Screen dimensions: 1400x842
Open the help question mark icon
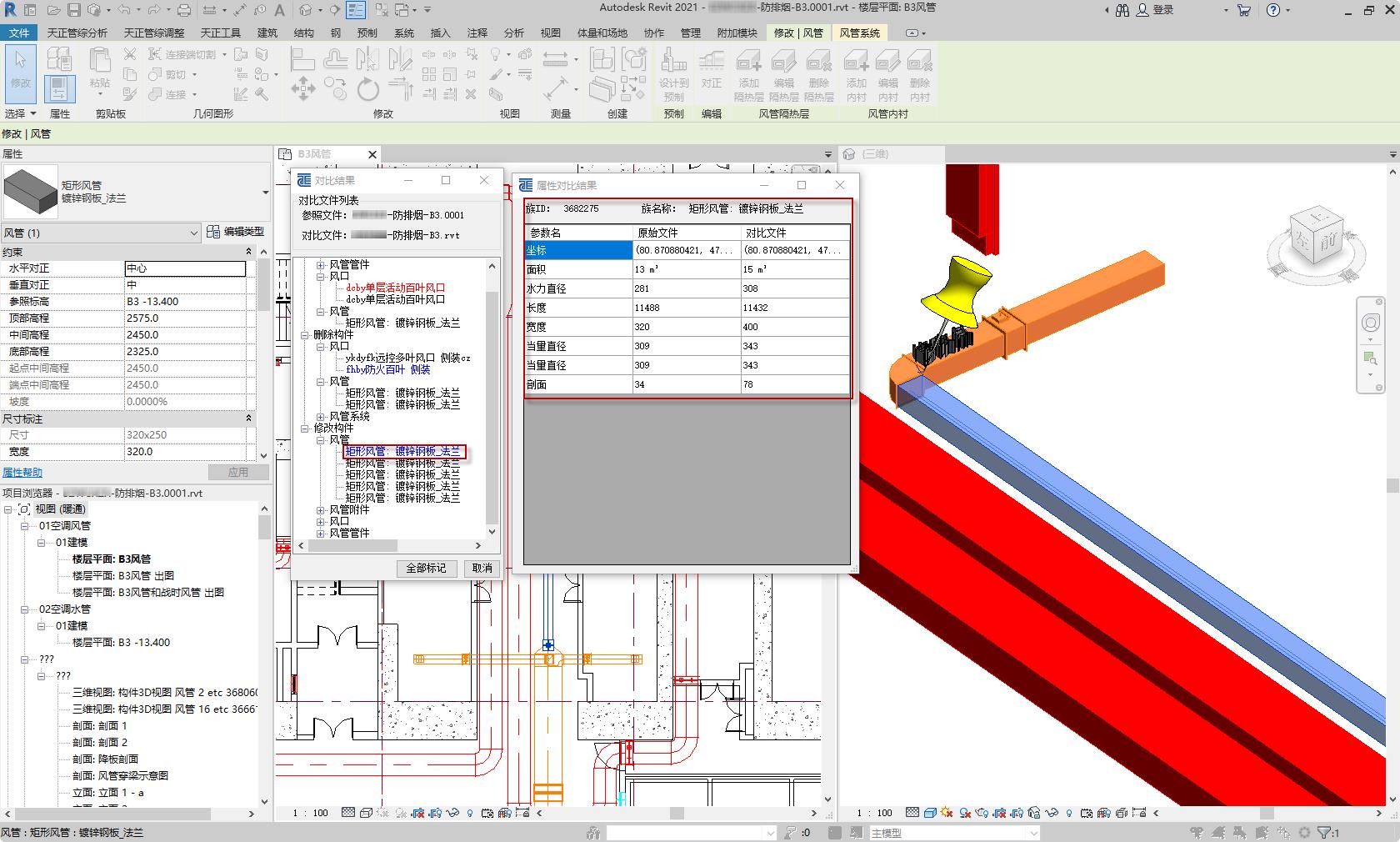pyautogui.click(x=1272, y=10)
